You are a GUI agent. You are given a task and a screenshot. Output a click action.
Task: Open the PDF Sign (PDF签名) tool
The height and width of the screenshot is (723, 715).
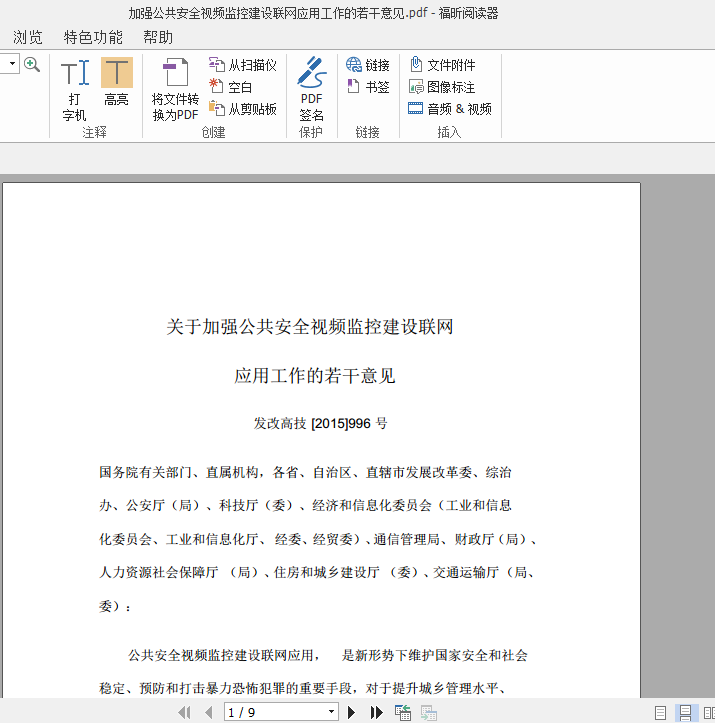coord(311,88)
